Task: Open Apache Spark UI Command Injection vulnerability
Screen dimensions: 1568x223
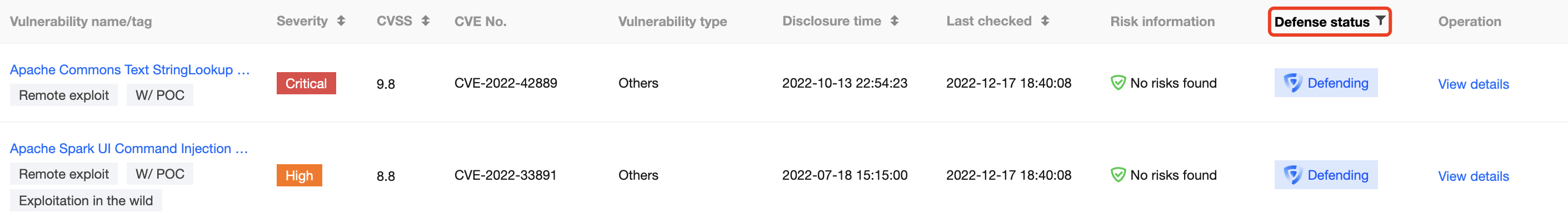Action: [128, 149]
